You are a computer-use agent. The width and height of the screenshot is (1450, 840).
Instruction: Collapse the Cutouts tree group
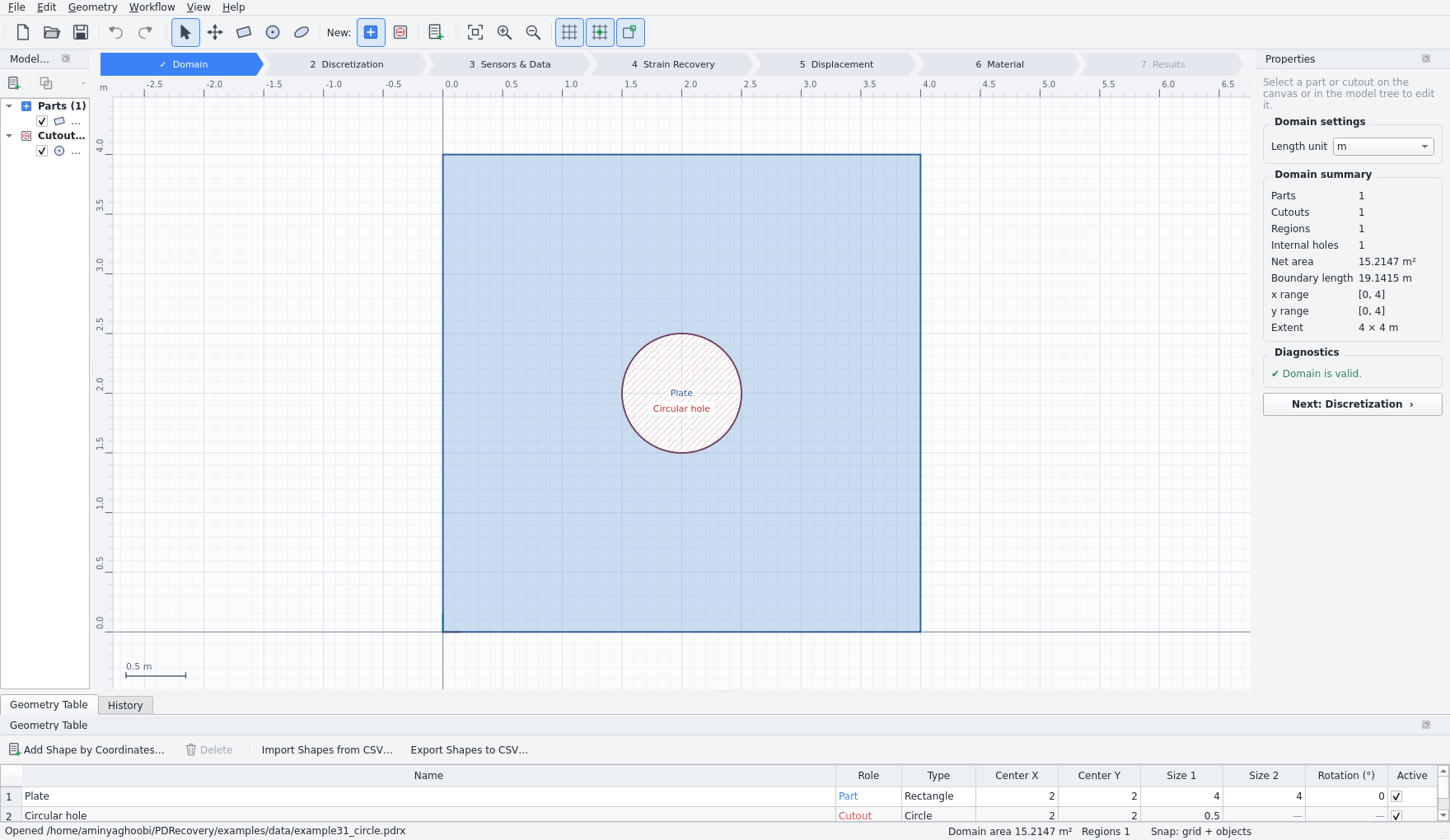coord(9,135)
